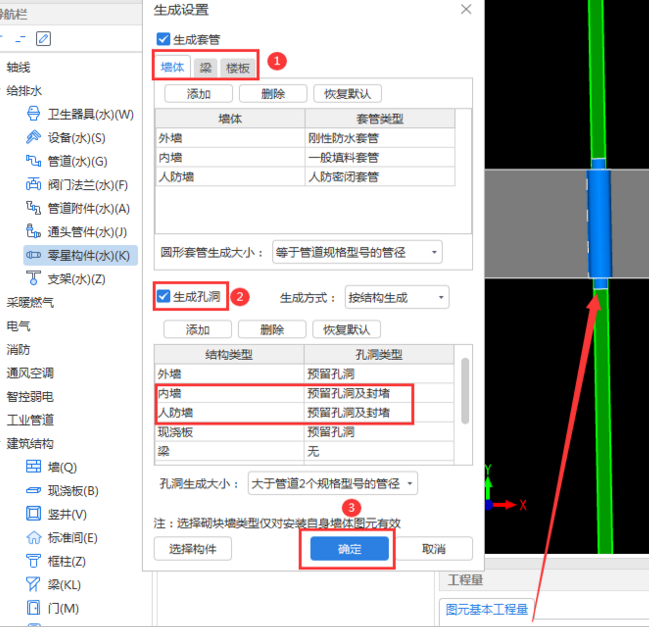Toggle the 生成套管 checkbox
Image resolution: width=649 pixels, height=627 pixels.
point(163,39)
